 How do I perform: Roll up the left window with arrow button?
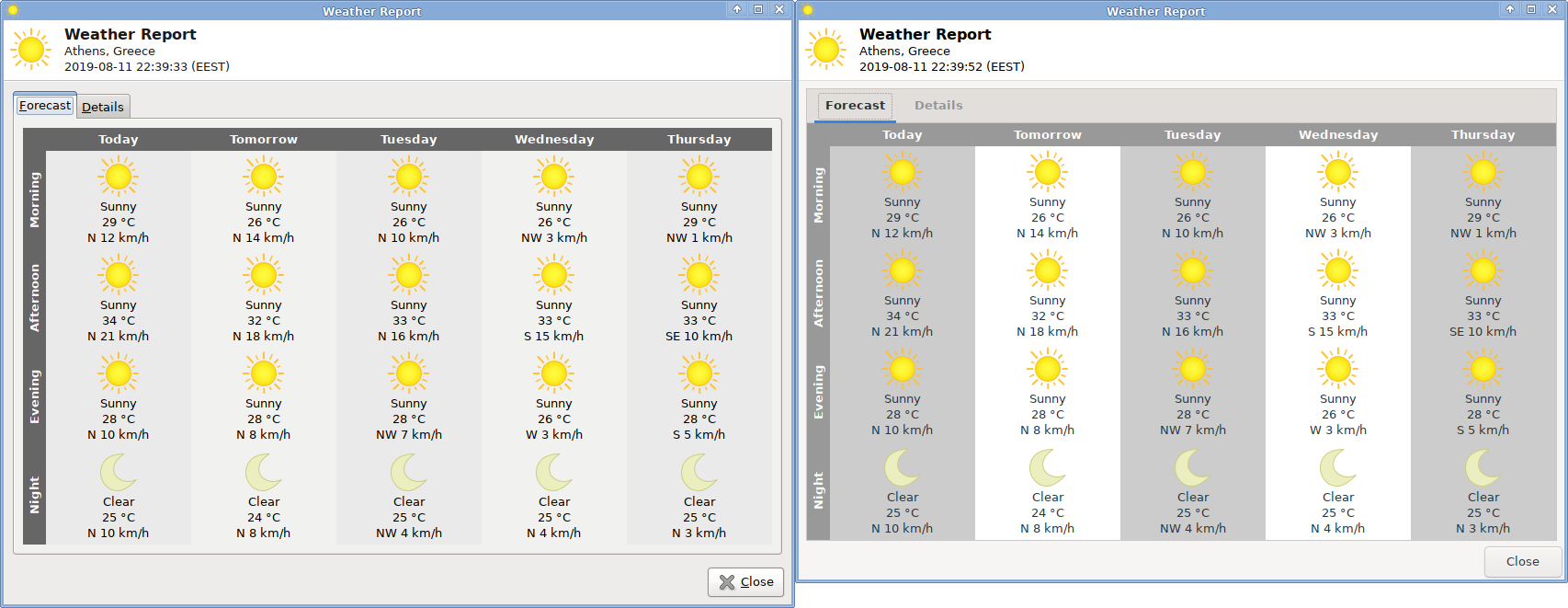737,9
